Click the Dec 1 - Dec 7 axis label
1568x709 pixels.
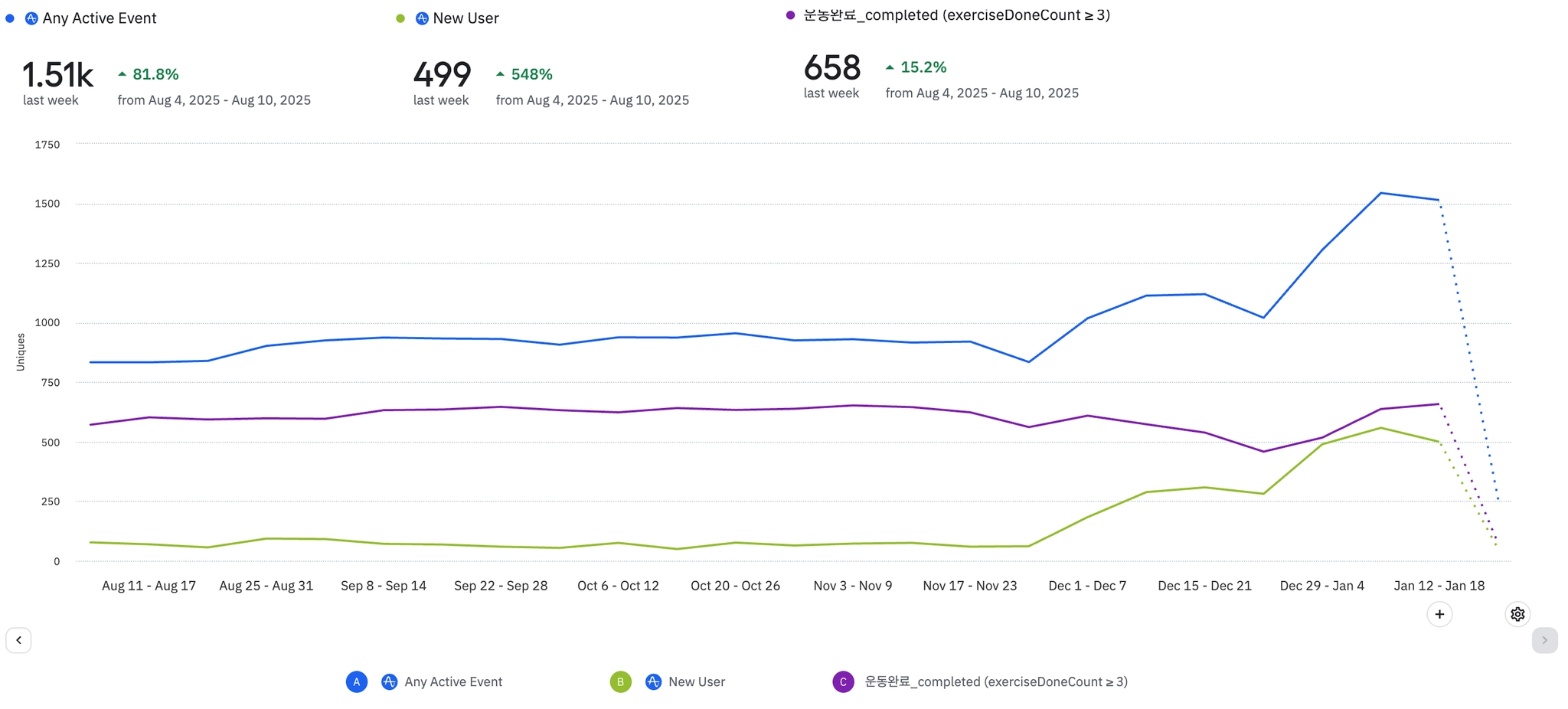point(1087,586)
